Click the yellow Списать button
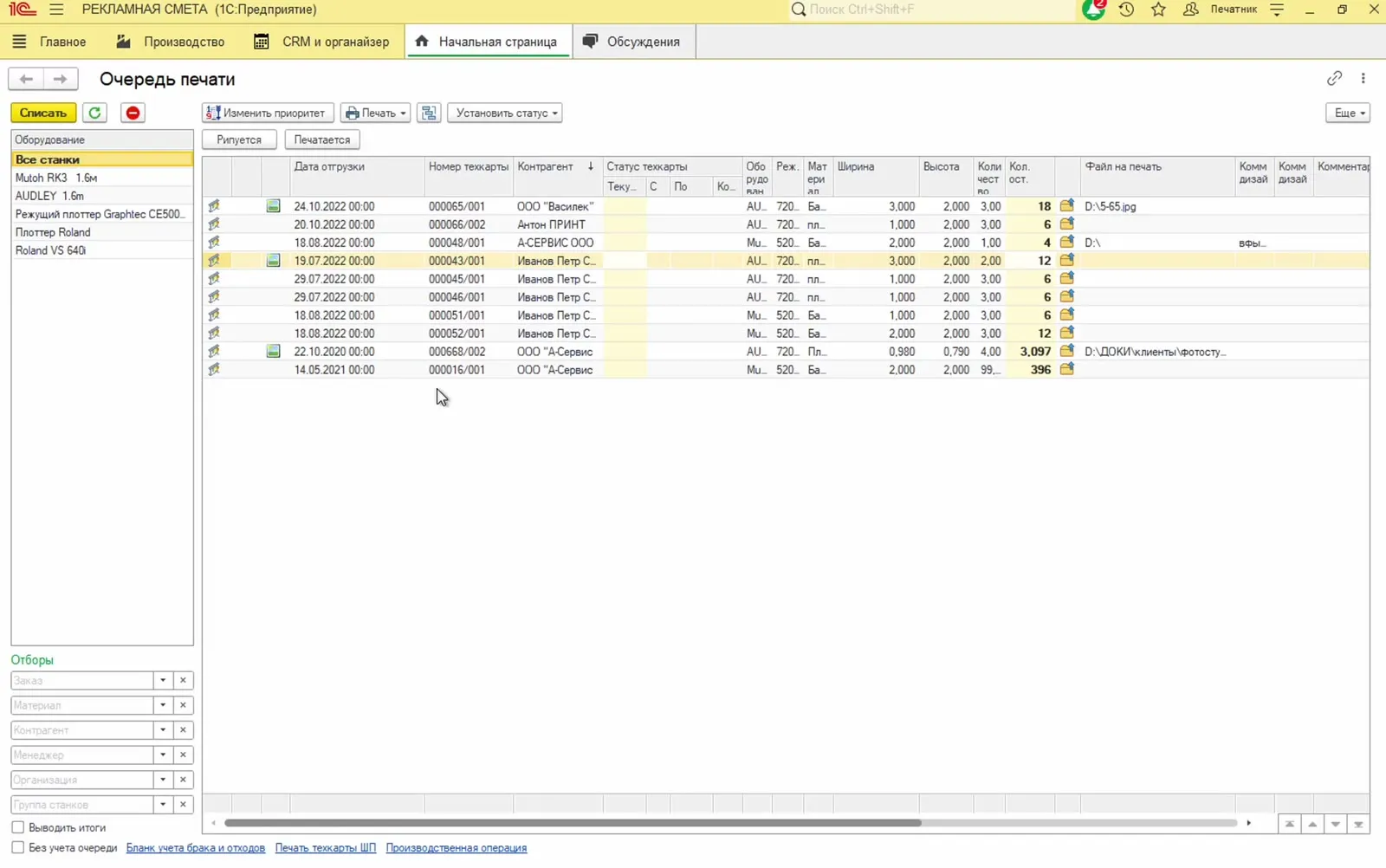The height and width of the screenshot is (868, 1386). coord(43,113)
